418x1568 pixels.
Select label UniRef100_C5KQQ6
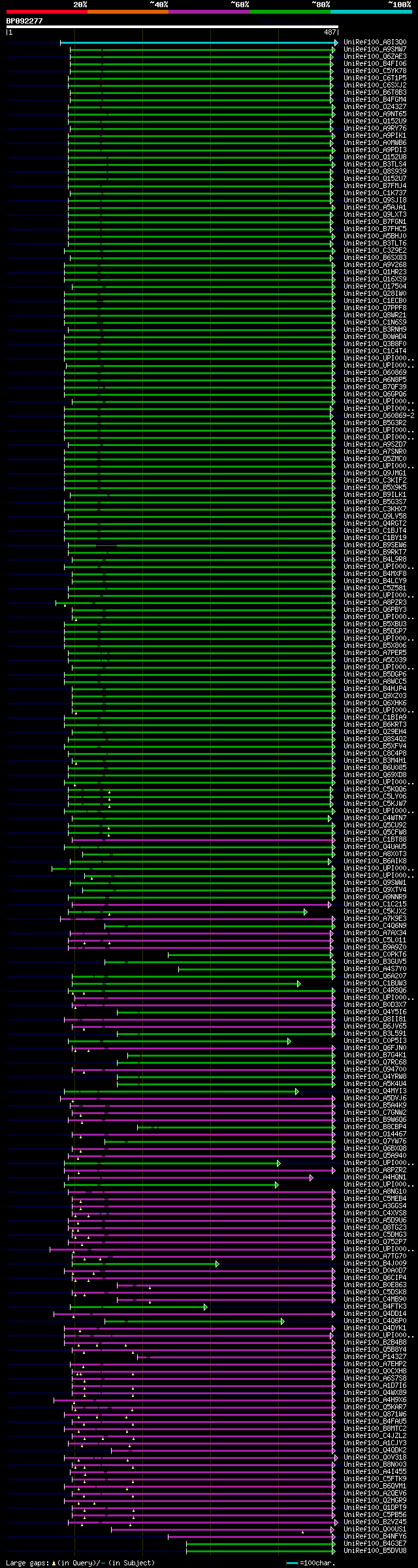(375, 790)
